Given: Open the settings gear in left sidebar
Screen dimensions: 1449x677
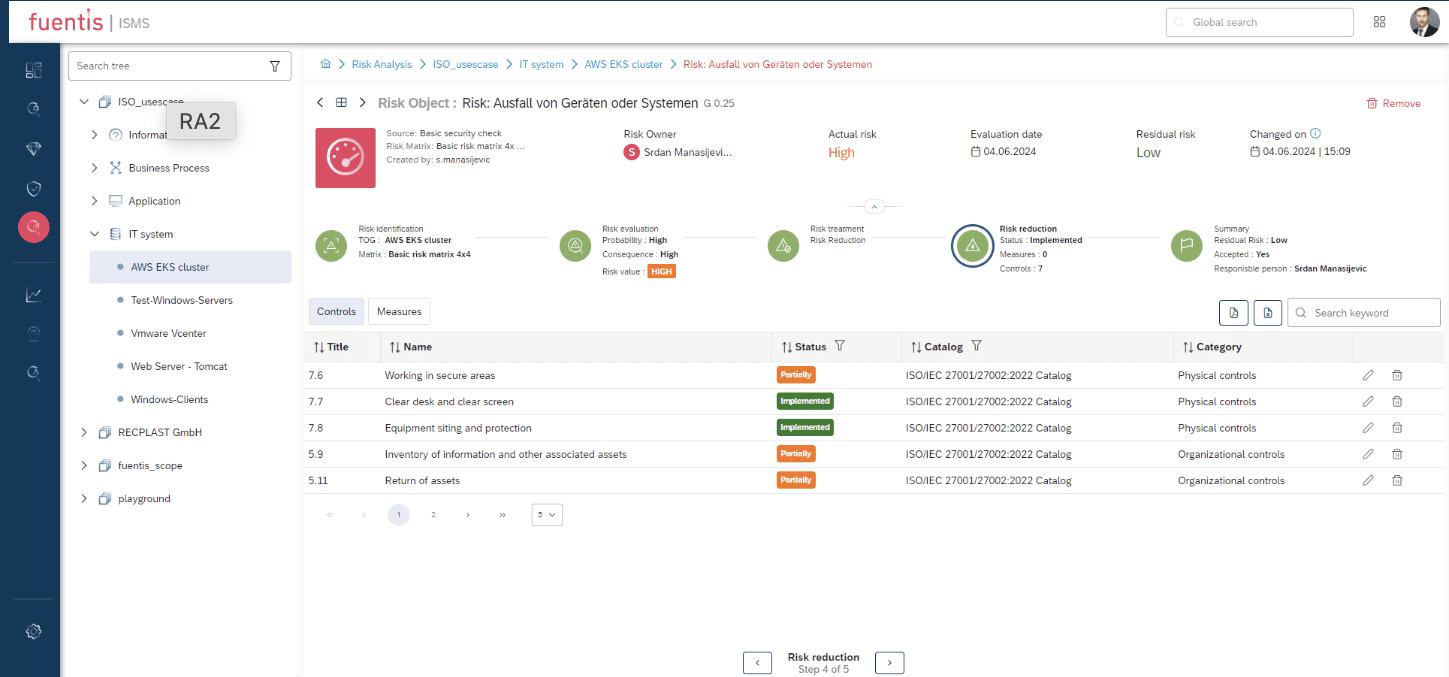Looking at the screenshot, I should pos(33,631).
